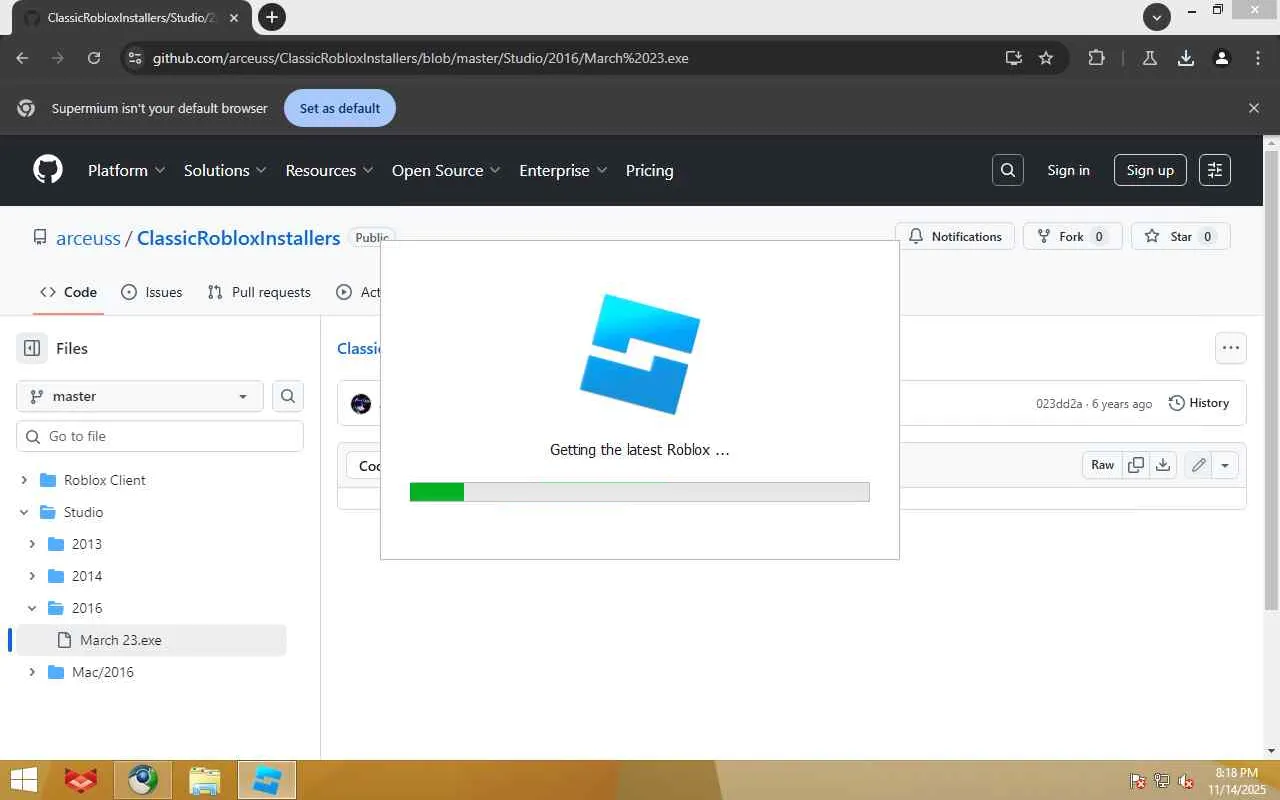
Task: Open File Explorer from the taskbar
Action: click(x=204, y=780)
